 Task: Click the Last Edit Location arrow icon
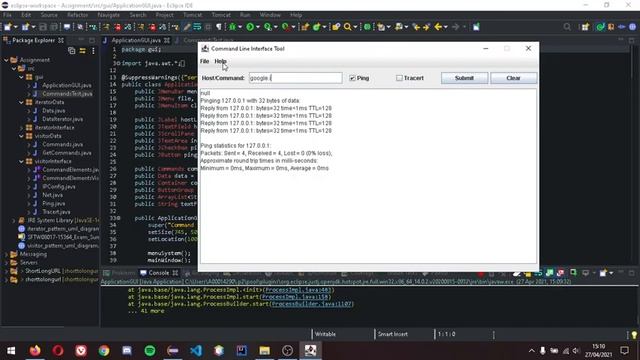(x=416, y=27)
